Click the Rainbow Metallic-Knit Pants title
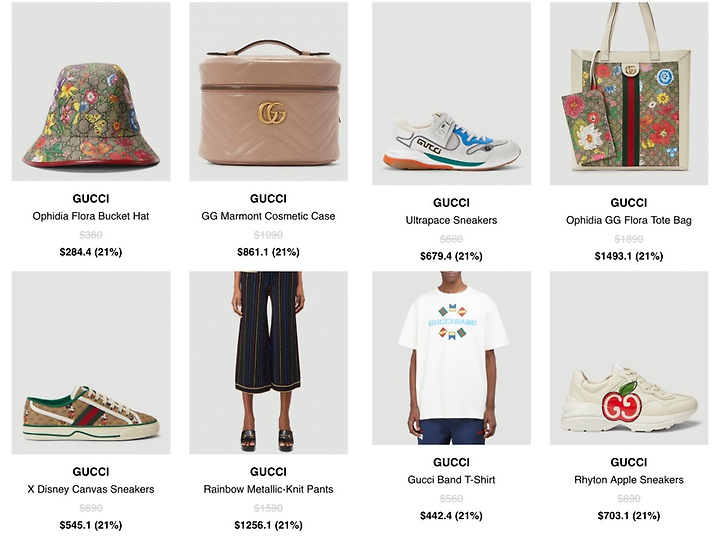Viewport: 720px width, 537px height. coord(269,489)
